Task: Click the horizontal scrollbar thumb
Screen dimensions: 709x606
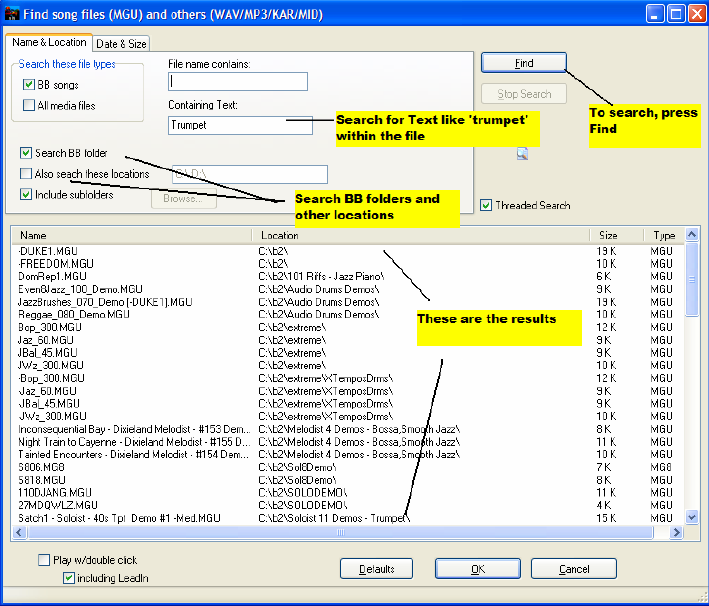Action: click(x=340, y=532)
